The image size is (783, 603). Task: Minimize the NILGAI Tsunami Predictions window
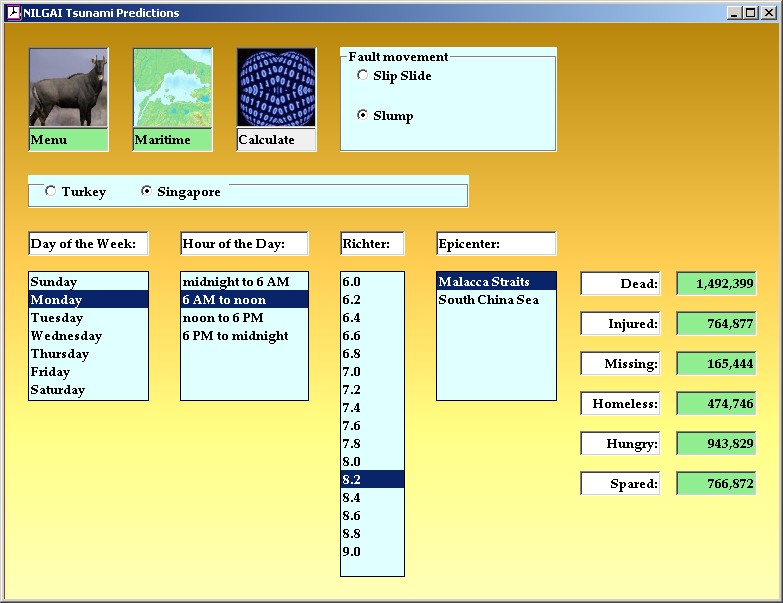click(x=734, y=13)
